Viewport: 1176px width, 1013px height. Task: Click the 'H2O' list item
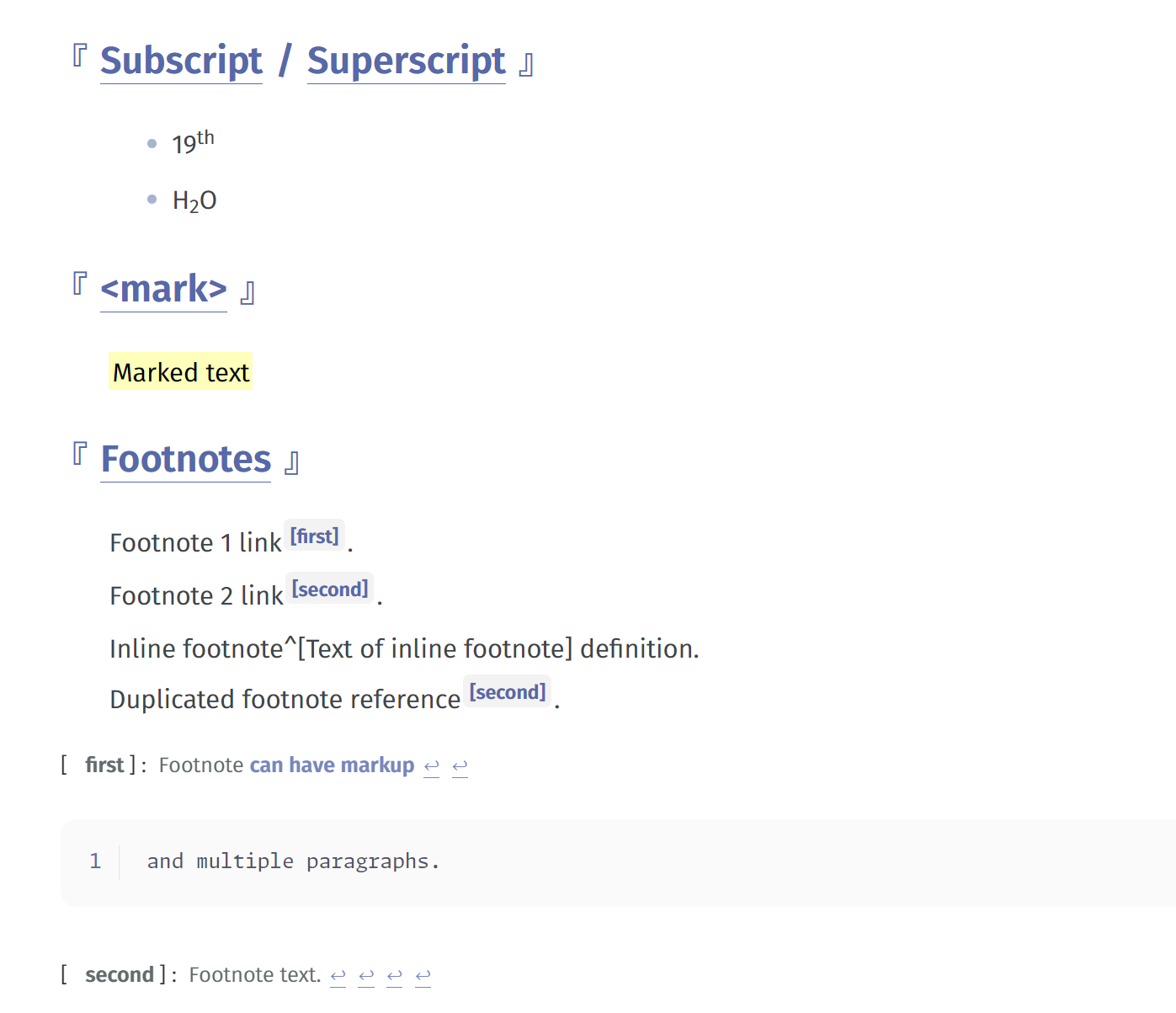pyautogui.click(x=194, y=200)
